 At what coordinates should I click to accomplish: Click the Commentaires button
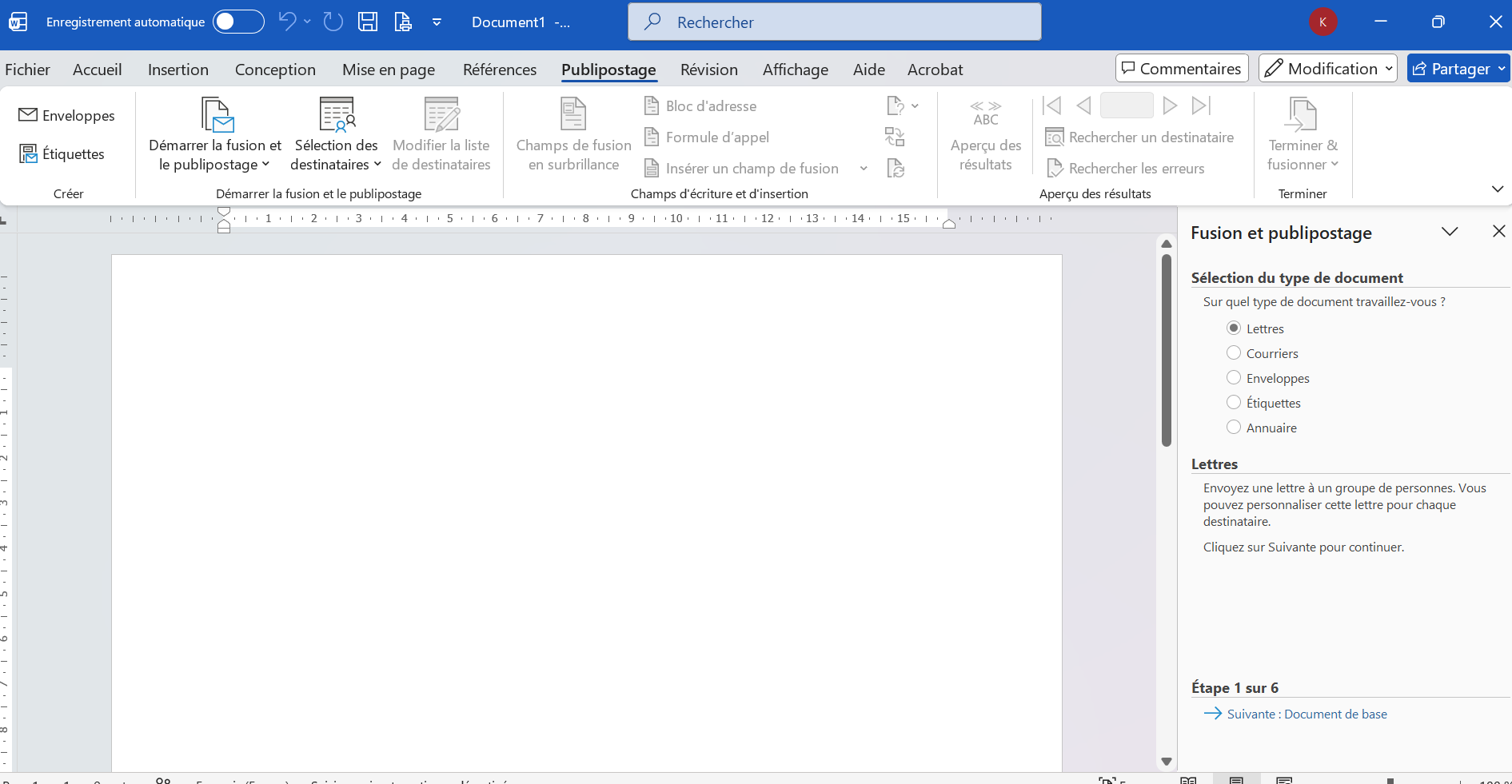point(1182,69)
